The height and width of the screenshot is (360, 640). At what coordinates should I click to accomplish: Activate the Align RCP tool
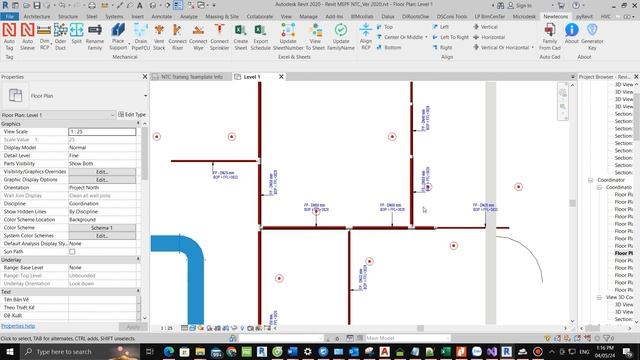pyautogui.click(x=366, y=37)
